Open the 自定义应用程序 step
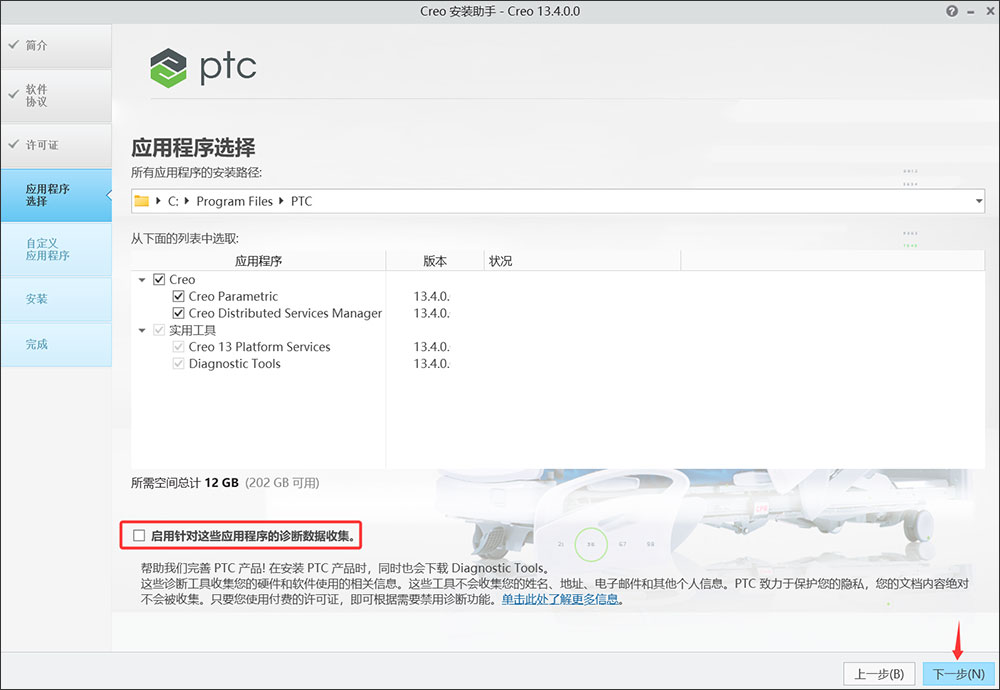The image size is (1000, 690). 56,249
